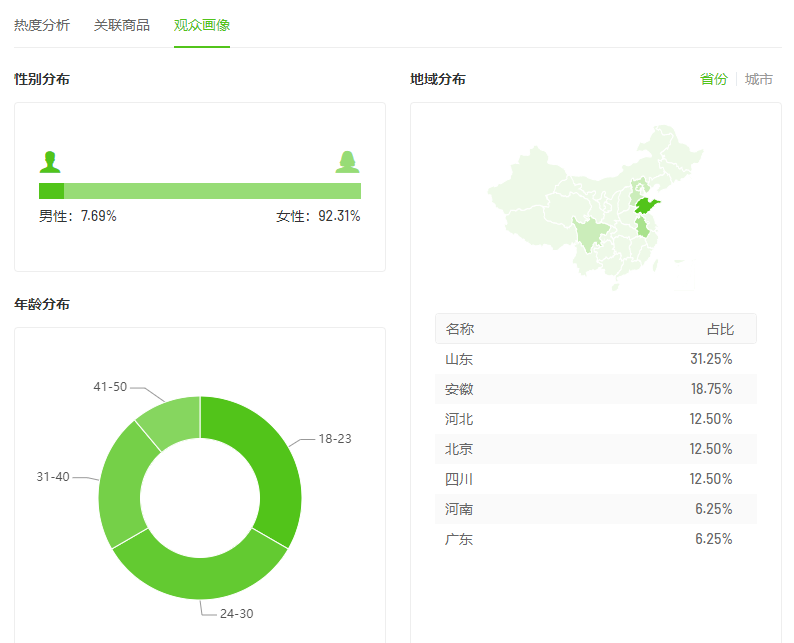Switch to the 热度分析 tab

tap(42, 25)
